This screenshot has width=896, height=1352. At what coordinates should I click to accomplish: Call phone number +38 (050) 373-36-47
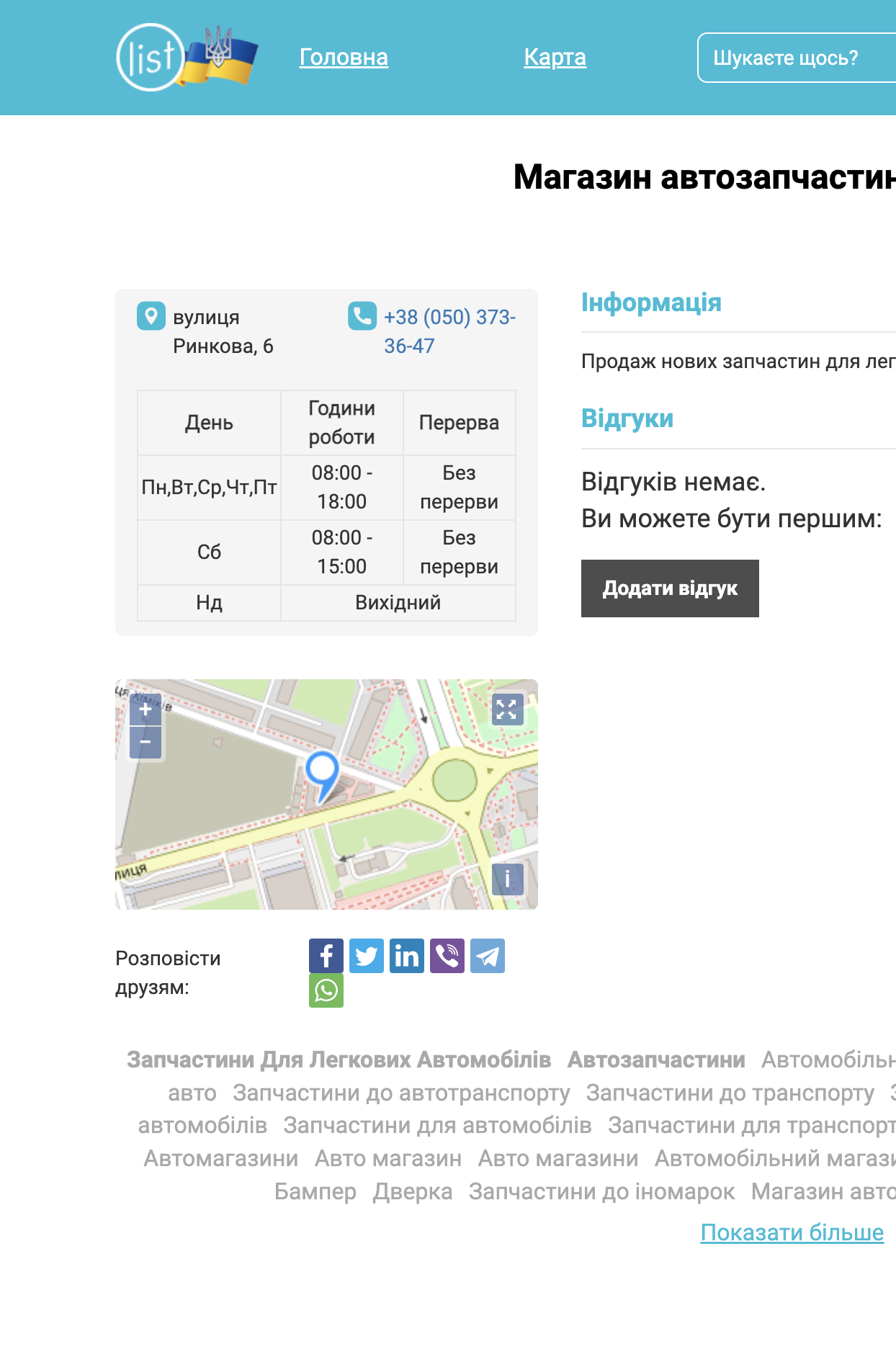tap(449, 331)
